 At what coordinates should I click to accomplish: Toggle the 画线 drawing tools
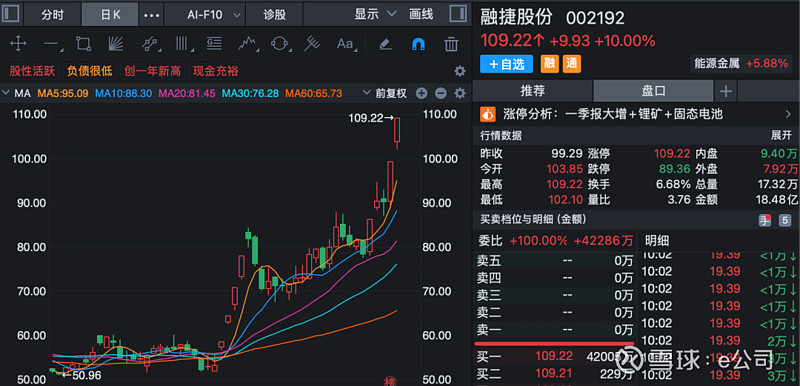(x=421, y=14)
